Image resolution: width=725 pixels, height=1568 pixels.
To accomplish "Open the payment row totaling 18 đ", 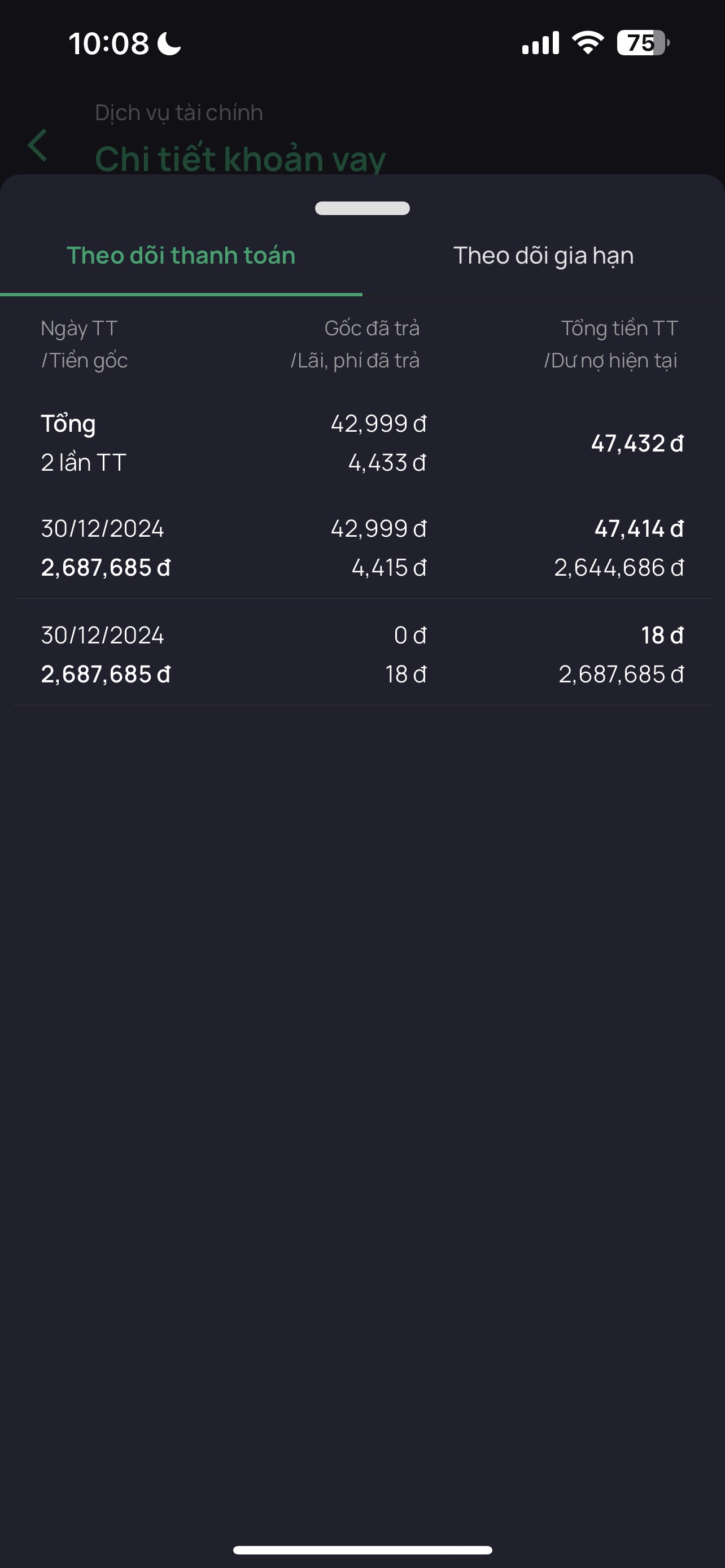I will click(x=362, y=654).
